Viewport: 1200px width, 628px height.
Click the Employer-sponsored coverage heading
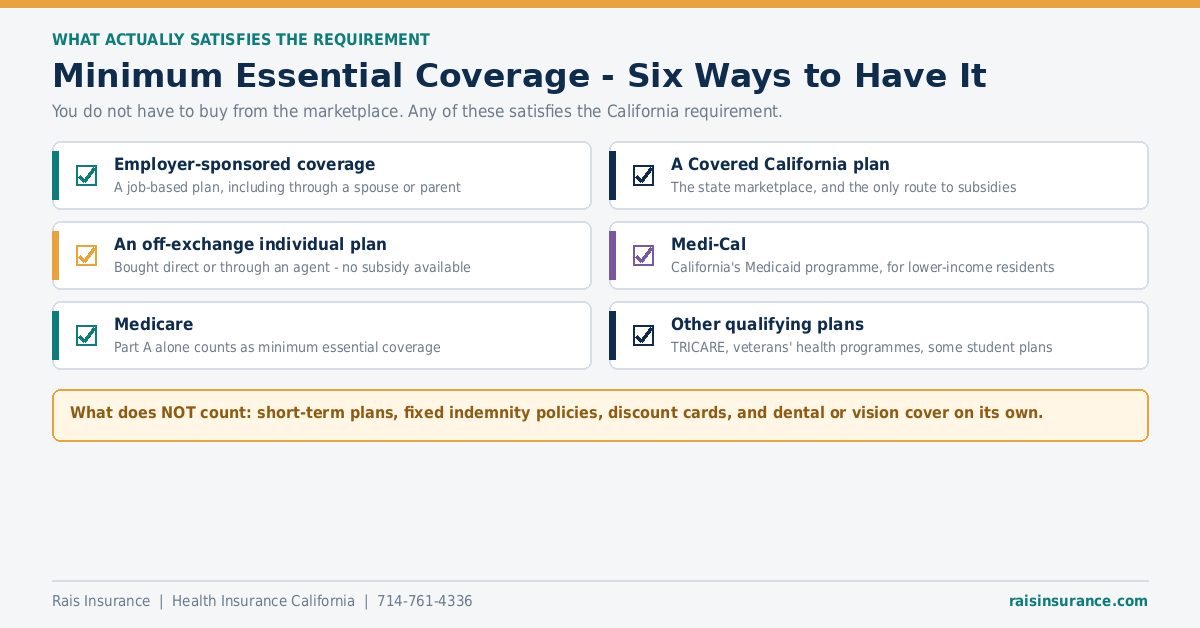(x=244, y=164)
